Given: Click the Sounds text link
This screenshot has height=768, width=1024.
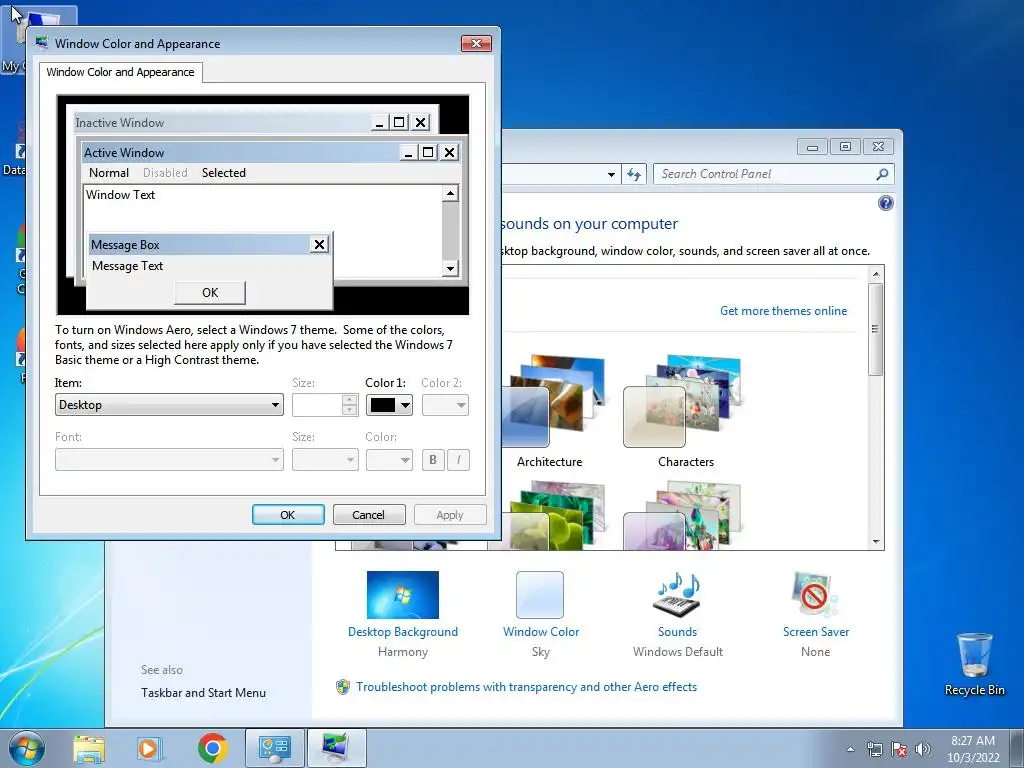Looking at the screenshot, I should pos(677,632).
